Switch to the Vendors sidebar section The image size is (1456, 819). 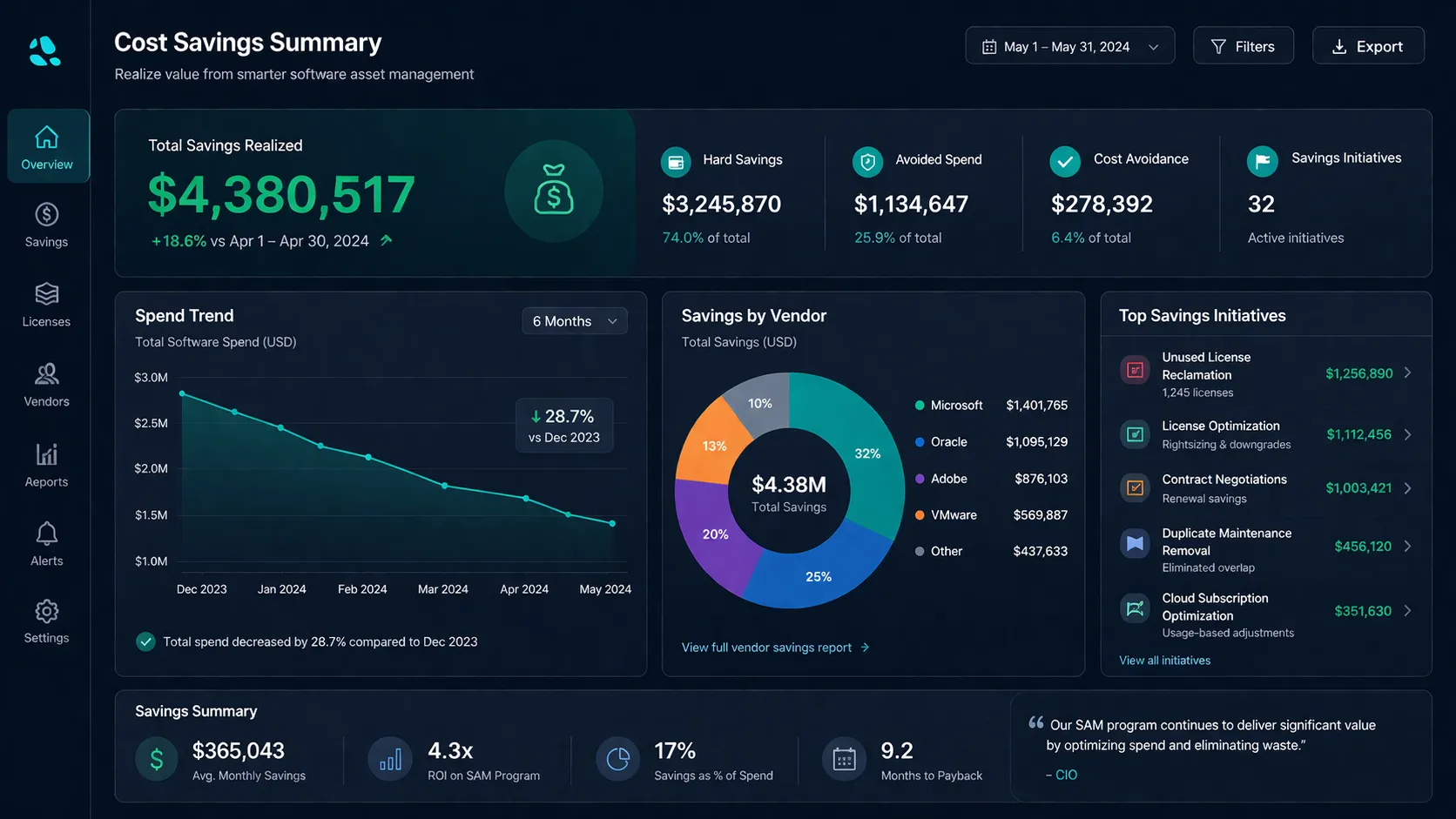pyautogui.click(x=47, y=385)
